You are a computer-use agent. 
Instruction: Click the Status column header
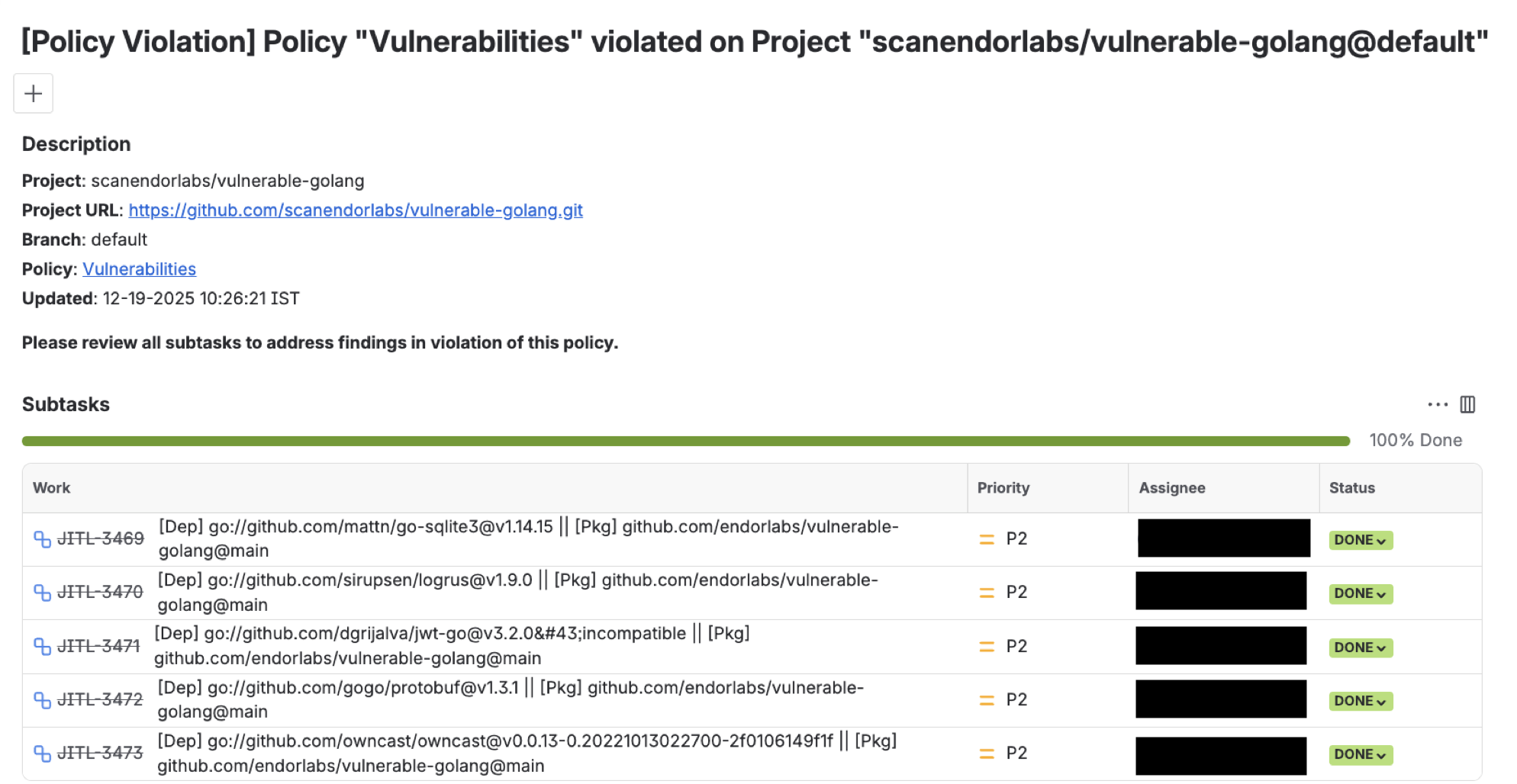tap(1351, 488)
